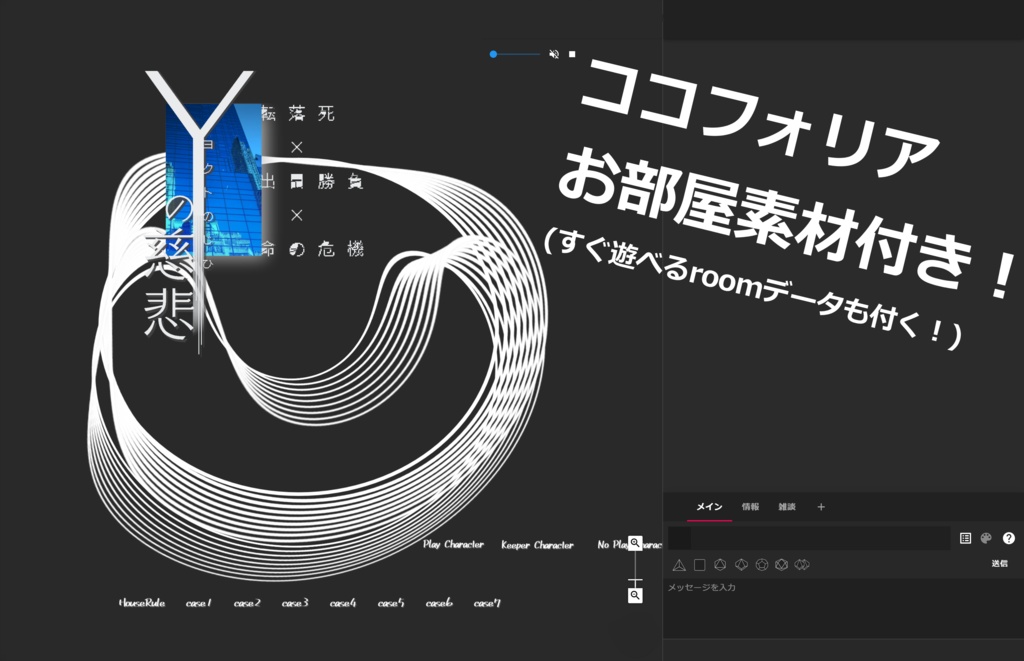The image size is (1024, 661).
Task: Click the lower zoom magnifier icon
Action: tap(634, 595)
